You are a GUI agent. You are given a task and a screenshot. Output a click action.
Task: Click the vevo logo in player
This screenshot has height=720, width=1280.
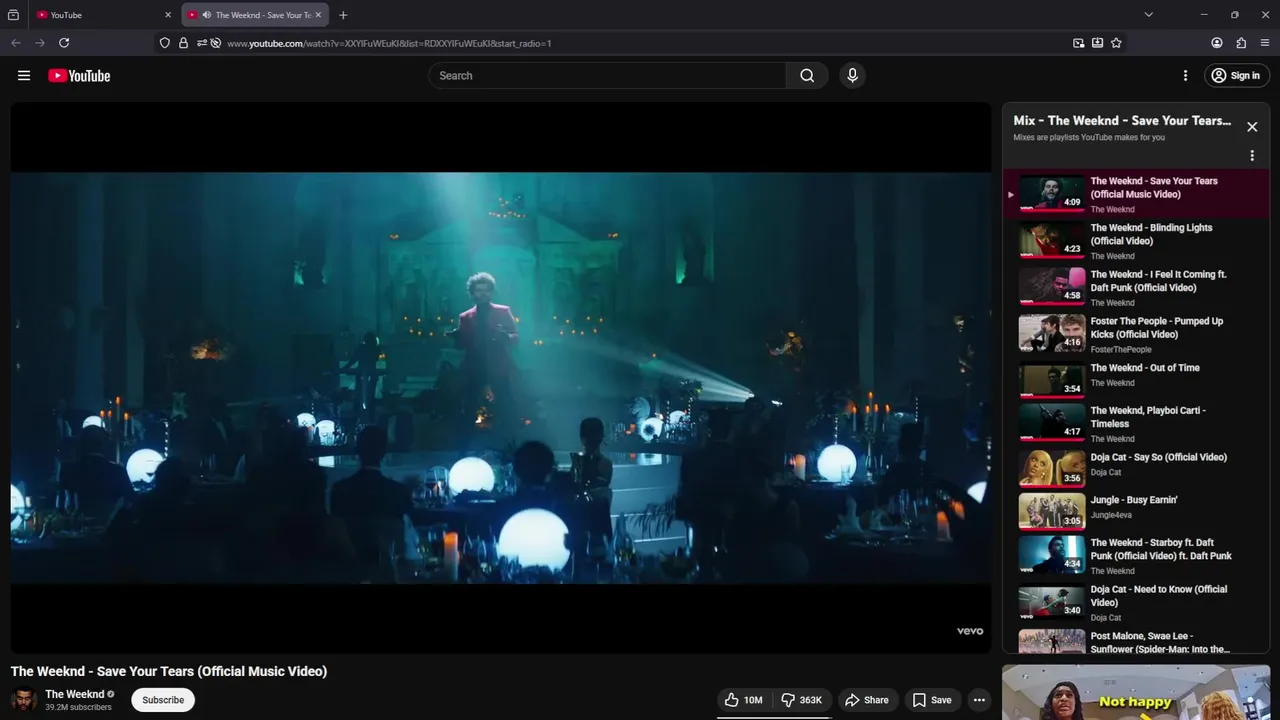click(970, 631)
